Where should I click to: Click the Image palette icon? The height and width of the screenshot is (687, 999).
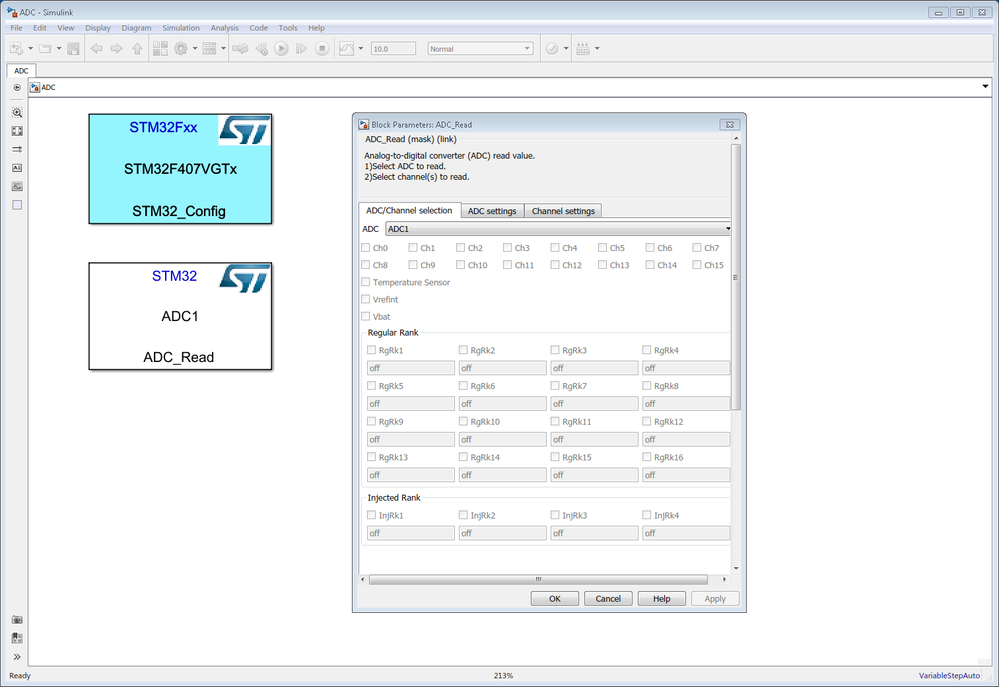point(17,186)
